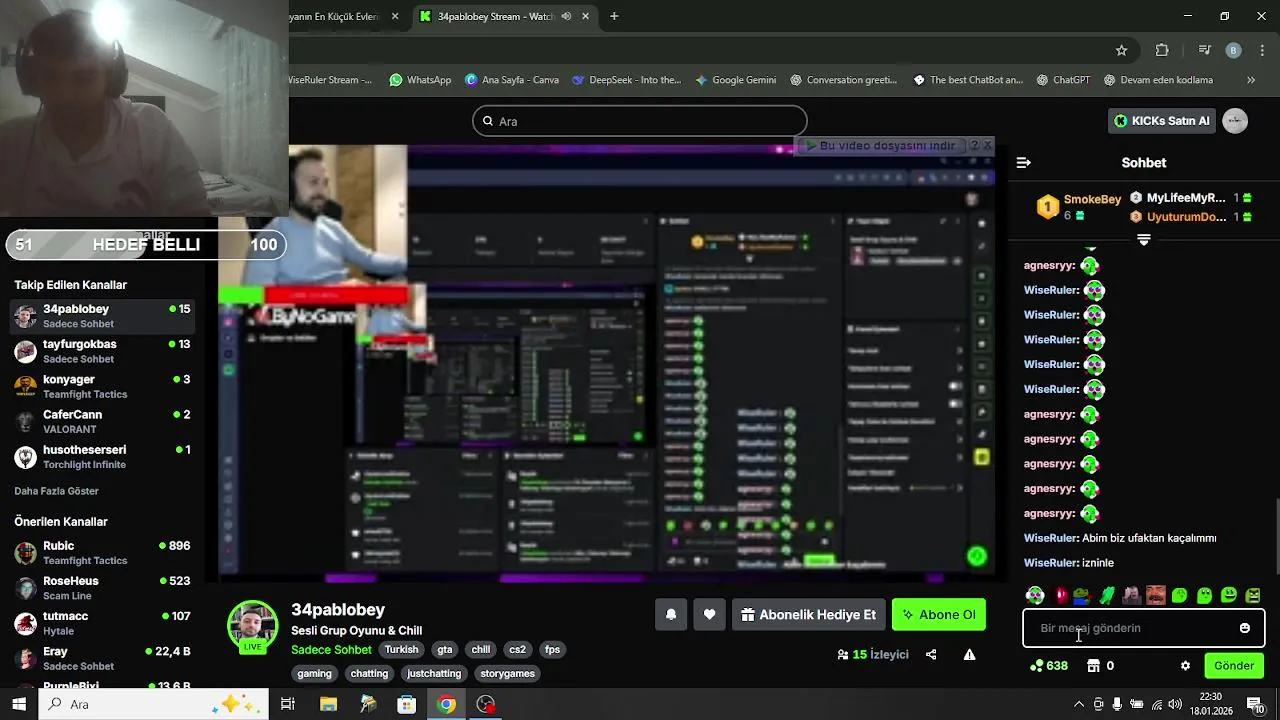The height and width of the screenshot is (720, 1280).
Task: Open the Google Gemini bookmark
Action: point(735,80)
